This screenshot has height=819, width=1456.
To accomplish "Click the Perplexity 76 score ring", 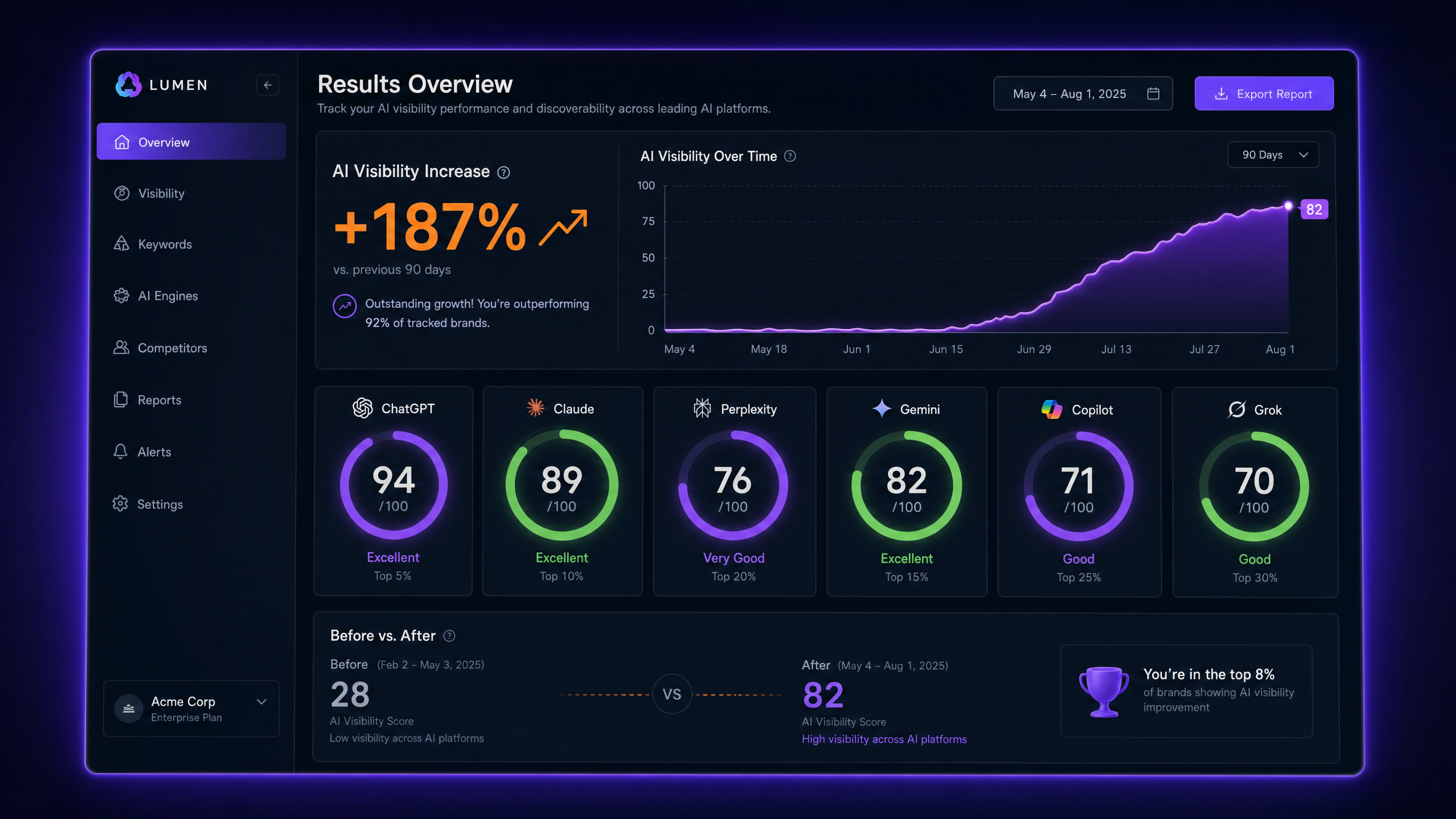I will (x=733, y=485).
